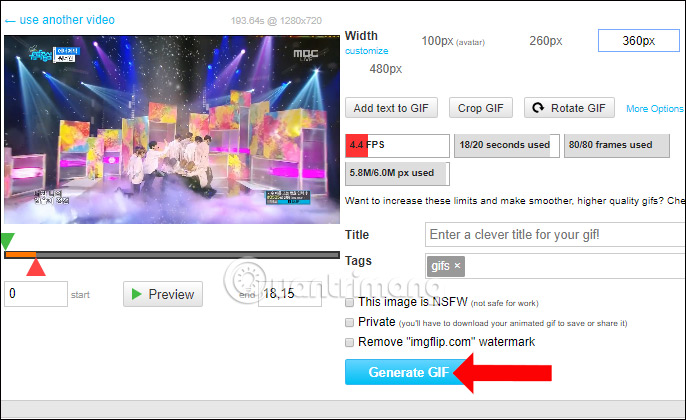Image resolution: width=686 pixels, height=420 pixels.
Task: Click the rotate arrow icon in Rotate GIF
Action: (538, 108)
